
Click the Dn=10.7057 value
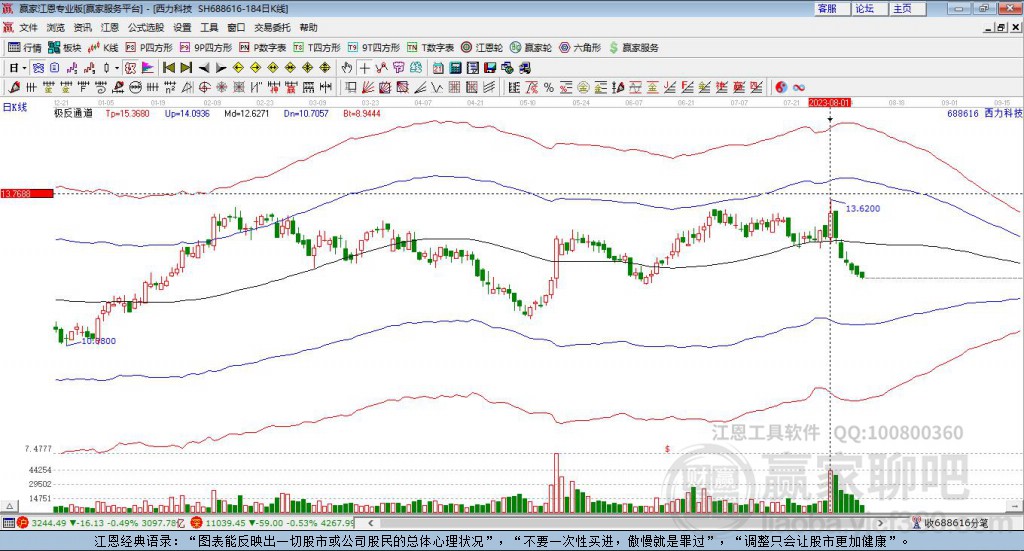306,114
